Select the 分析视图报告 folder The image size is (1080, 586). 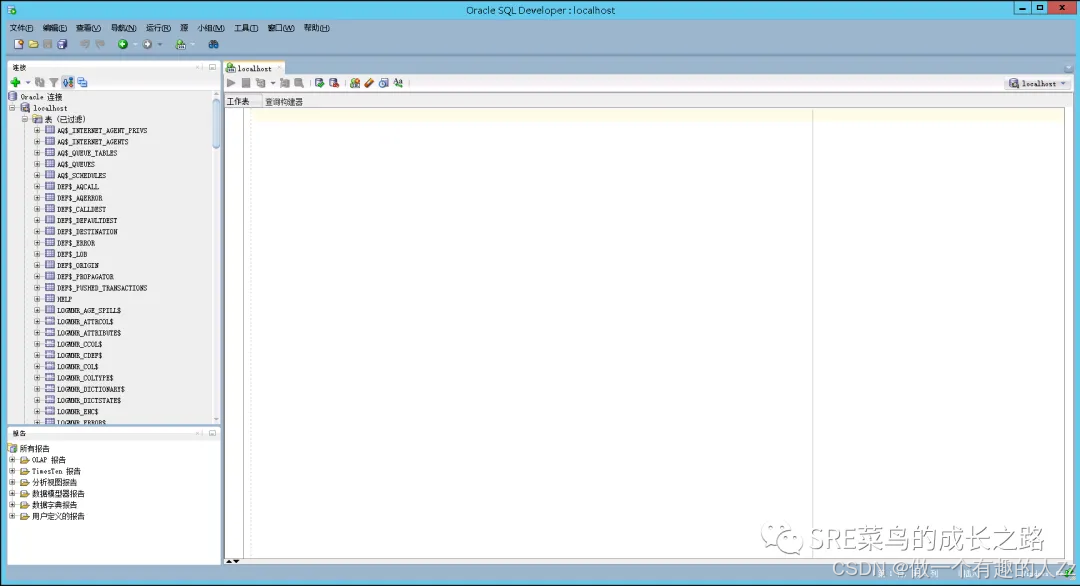(x=54, y=483)
